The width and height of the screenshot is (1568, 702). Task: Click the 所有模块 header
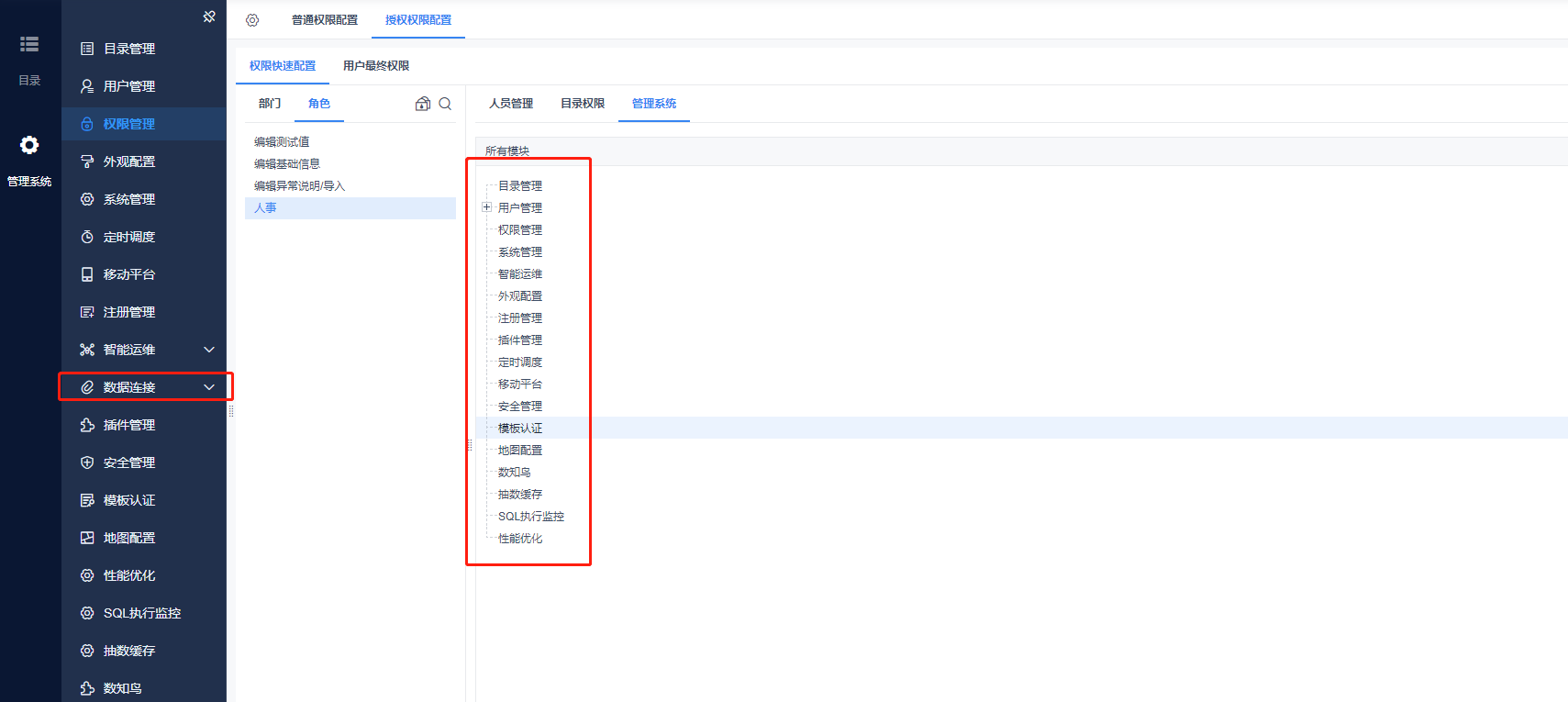click(x=507, y=151)
